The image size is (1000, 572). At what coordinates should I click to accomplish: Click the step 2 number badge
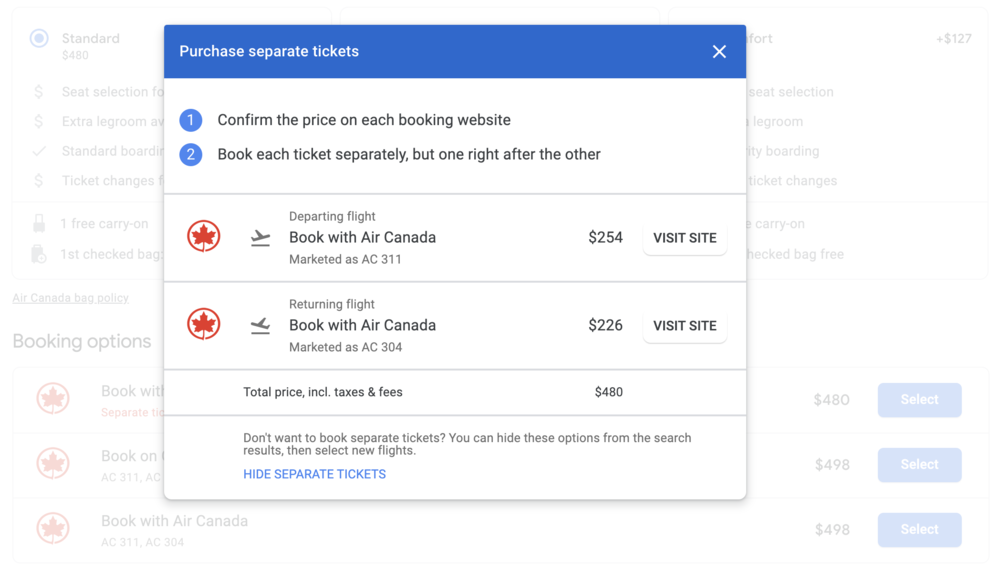[191, 155]
